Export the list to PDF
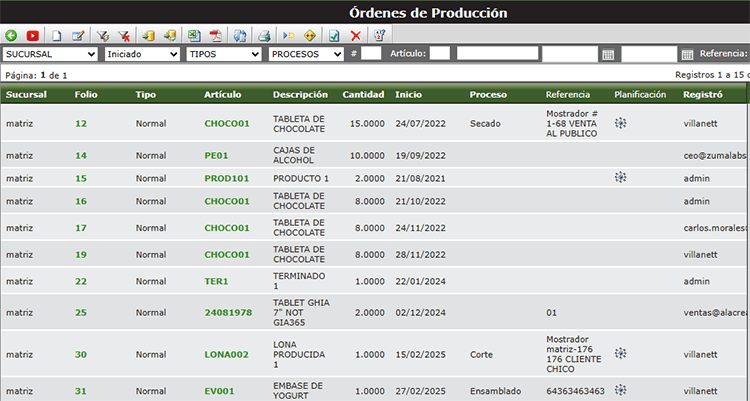 216,35
